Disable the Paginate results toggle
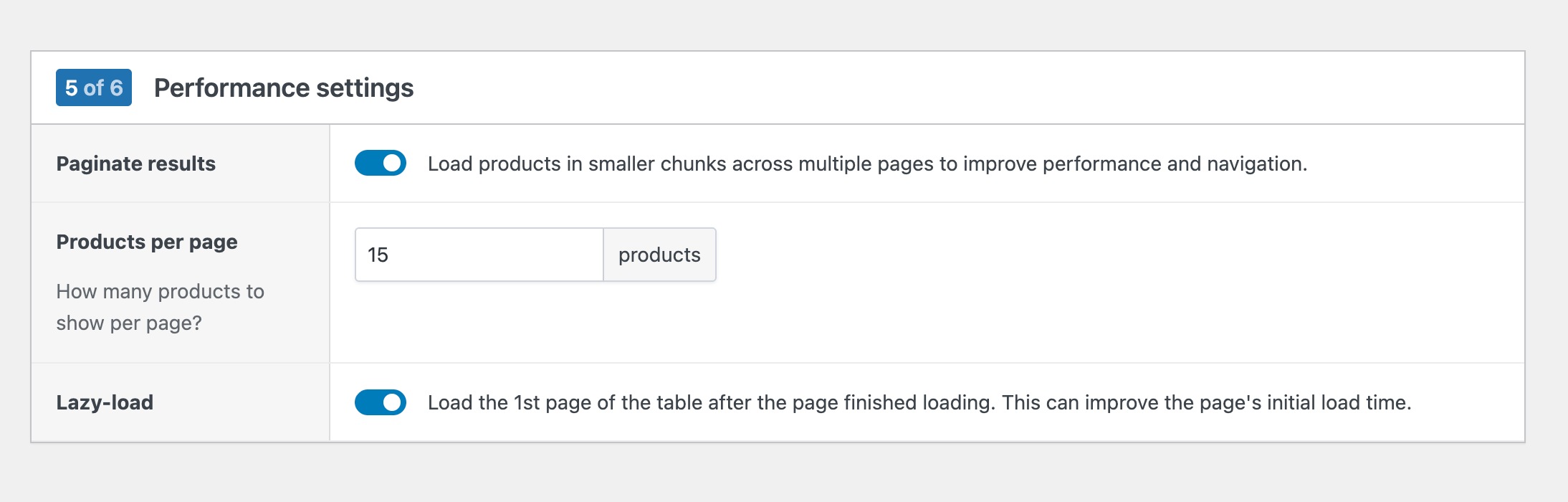The image size is (1568, 502). tap(381, 163)
